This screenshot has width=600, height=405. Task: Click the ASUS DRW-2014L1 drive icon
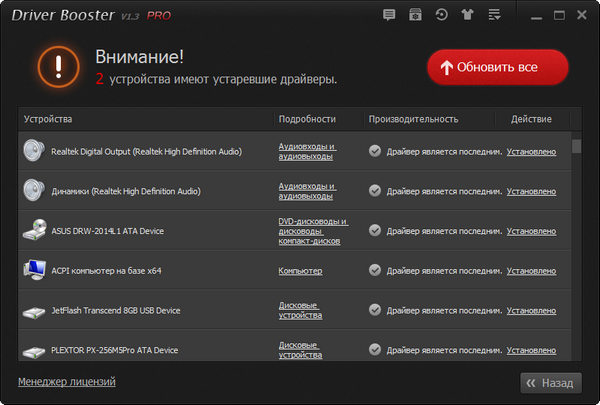[x=33, y=231]
